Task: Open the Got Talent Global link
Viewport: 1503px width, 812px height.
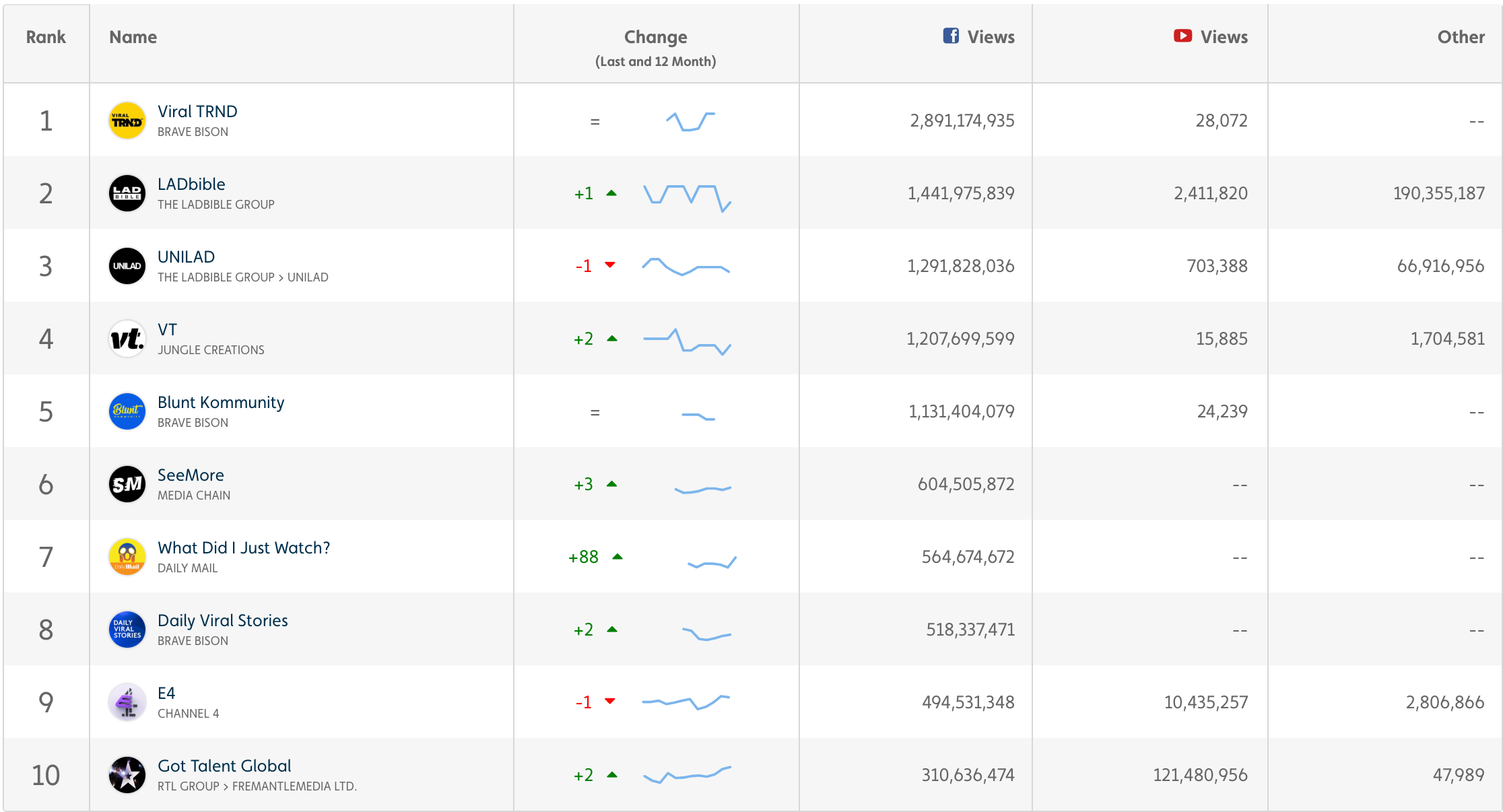Action: pyautogui.click(x=224, y=766)
